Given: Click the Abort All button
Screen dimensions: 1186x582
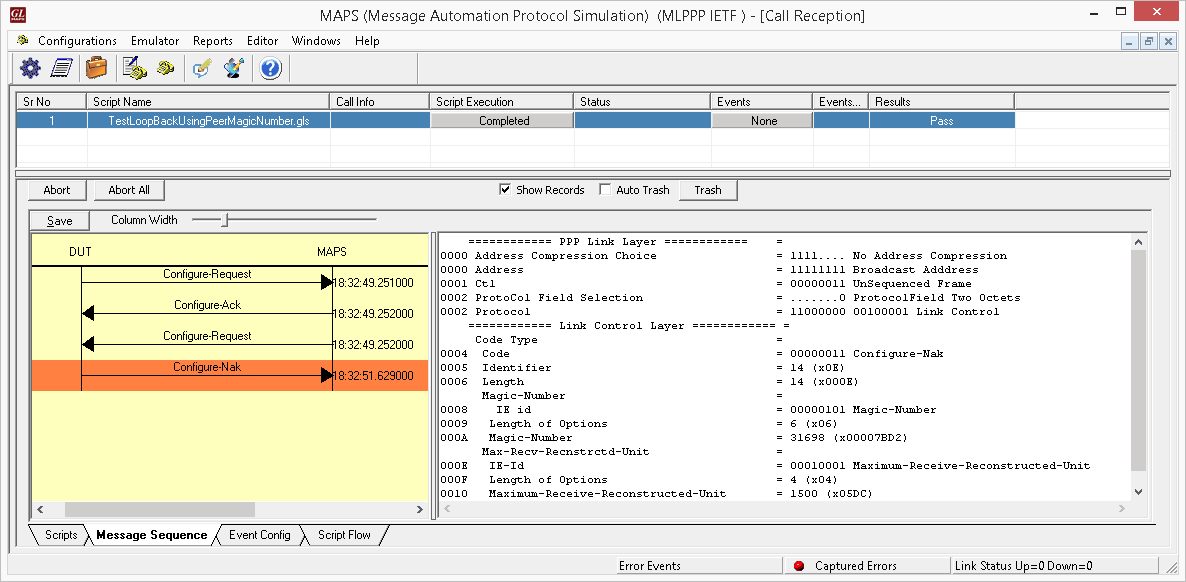Looking at the screenshot, I should [x=129, y=191].
